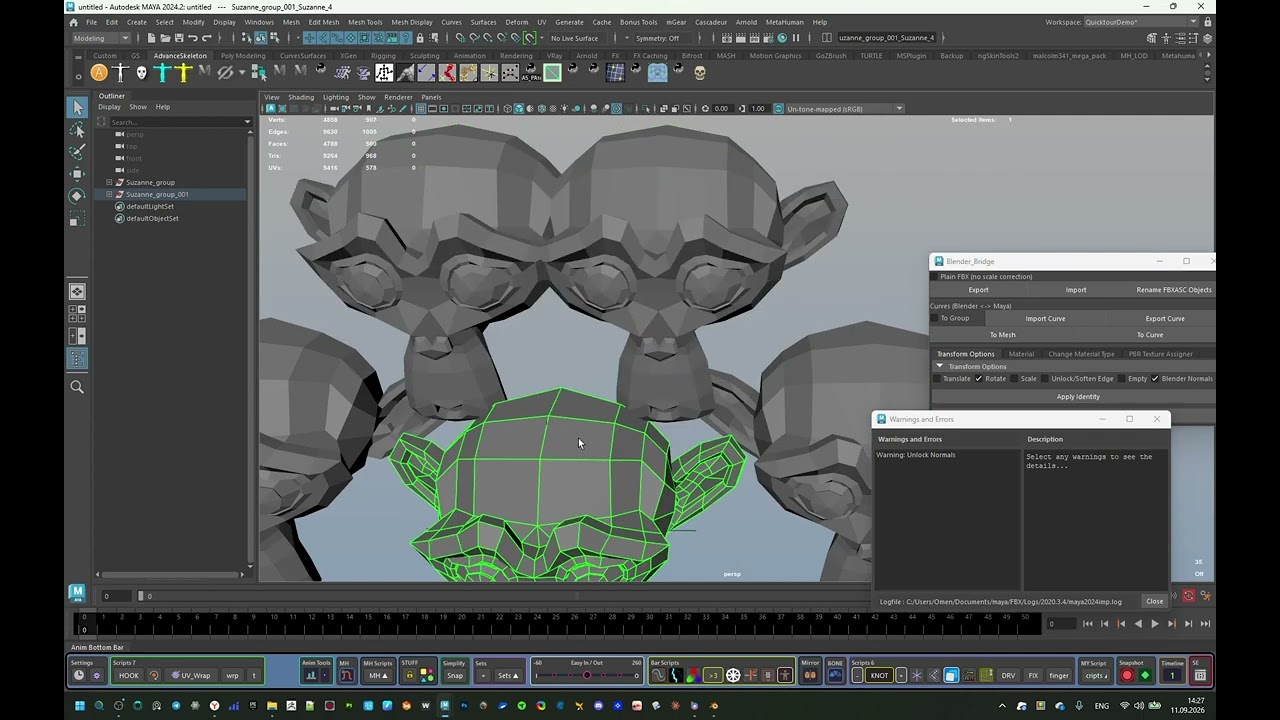The image size is (1280, 720).
Task: Click the skull icon on AdvanceSkeleton shelf
Action: point(141,72)
